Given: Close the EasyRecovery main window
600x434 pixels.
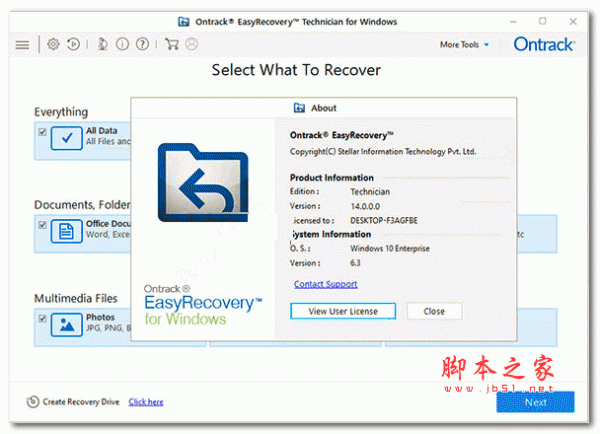Looking at the screenshot, I should click(573, 22).
